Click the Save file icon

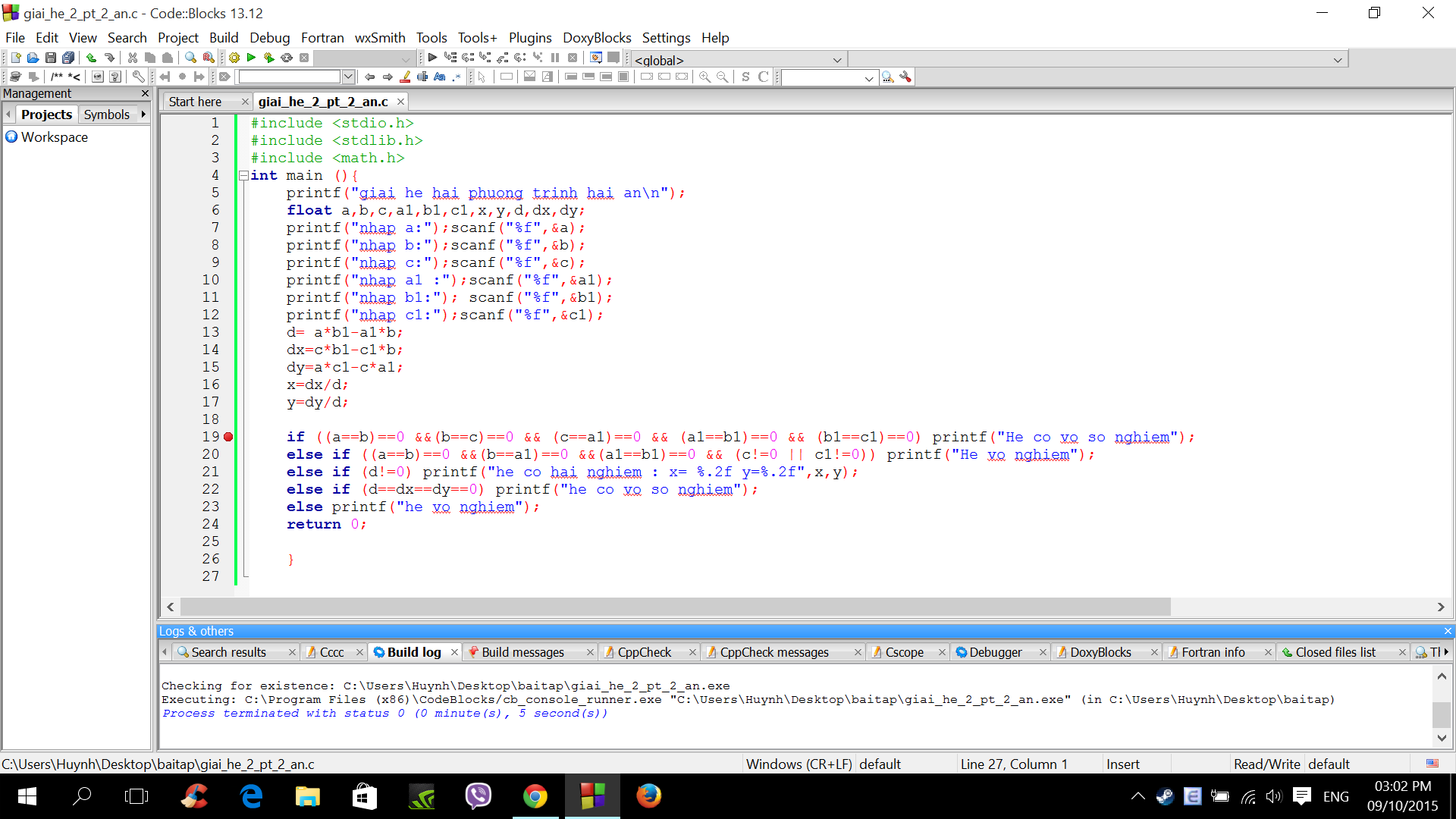[x=51, y=58]
